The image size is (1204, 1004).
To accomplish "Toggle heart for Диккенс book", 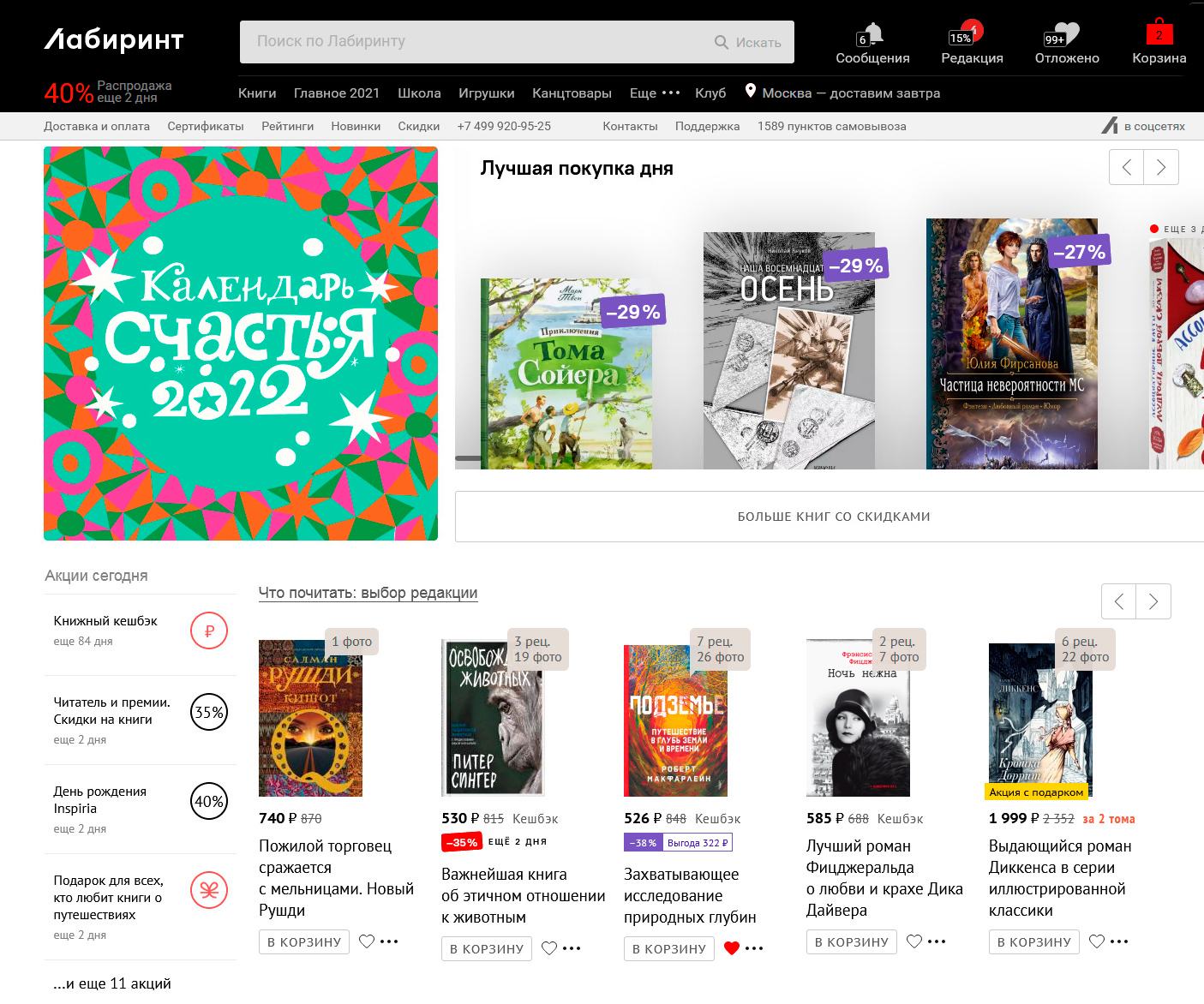I will [1097, 941].
